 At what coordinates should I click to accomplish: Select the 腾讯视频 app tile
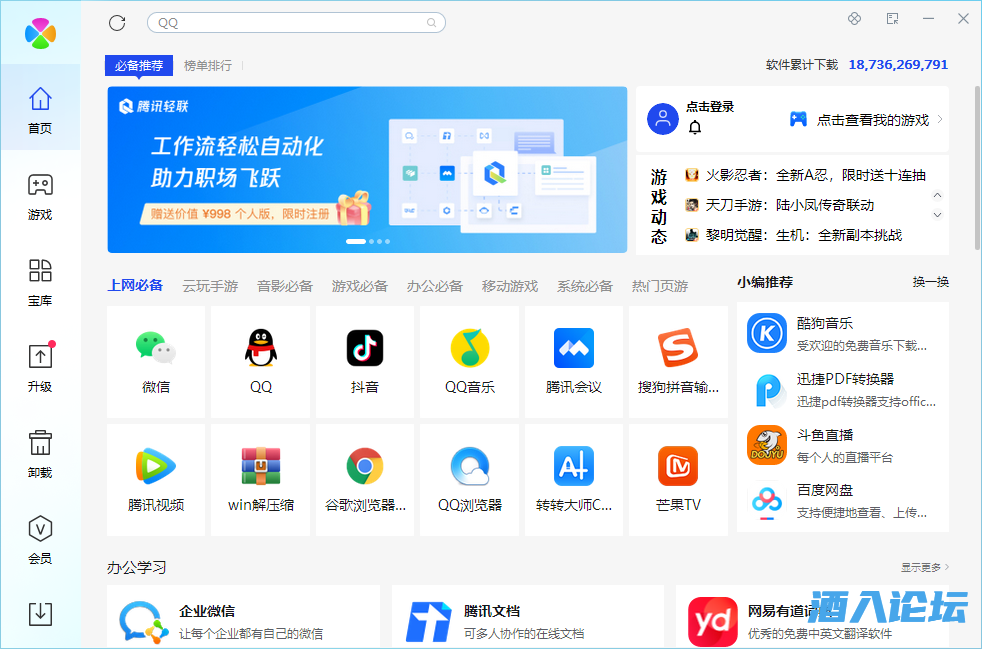coord(156,480)
